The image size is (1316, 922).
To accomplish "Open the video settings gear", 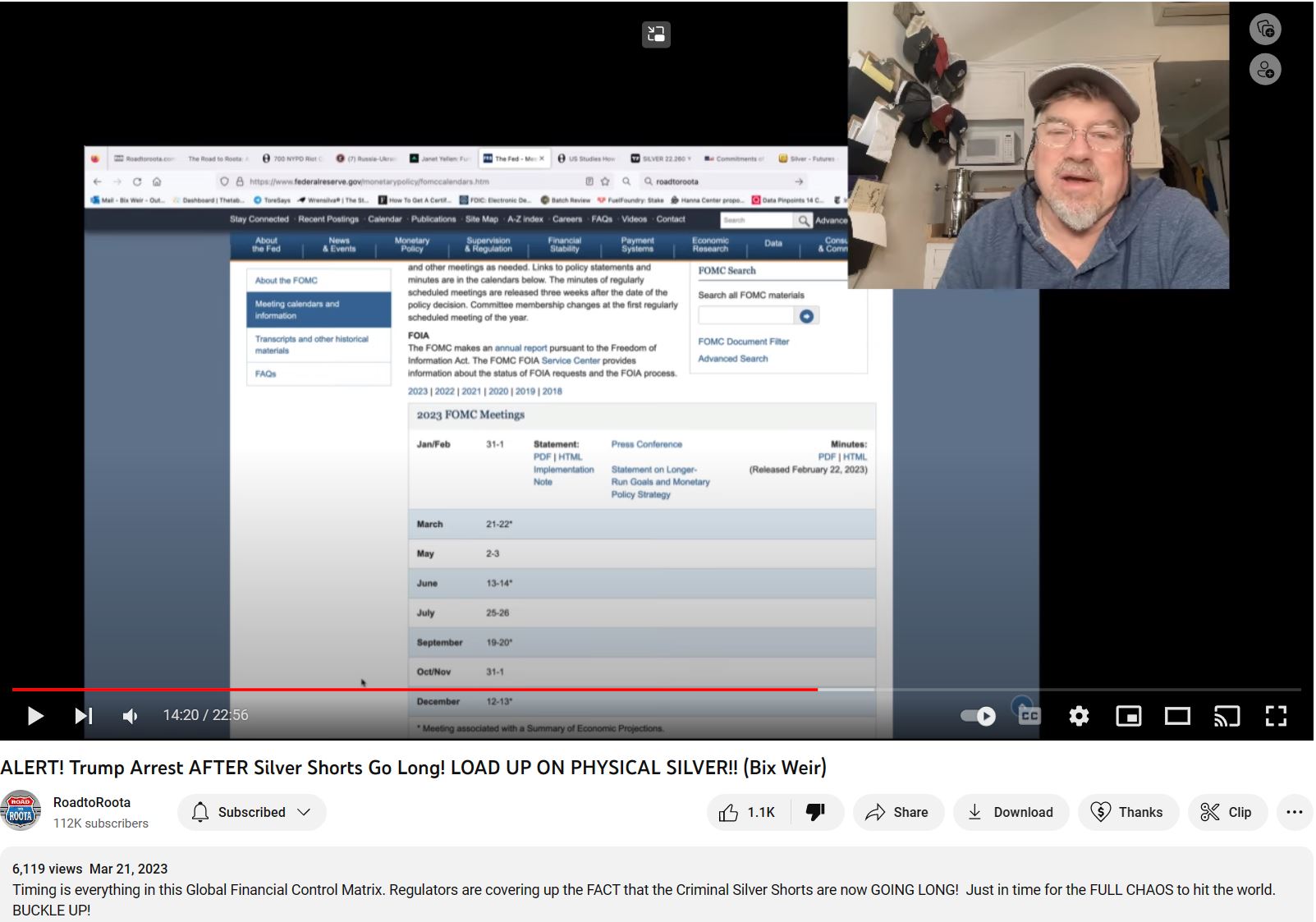I will [x=1079, y=716].
